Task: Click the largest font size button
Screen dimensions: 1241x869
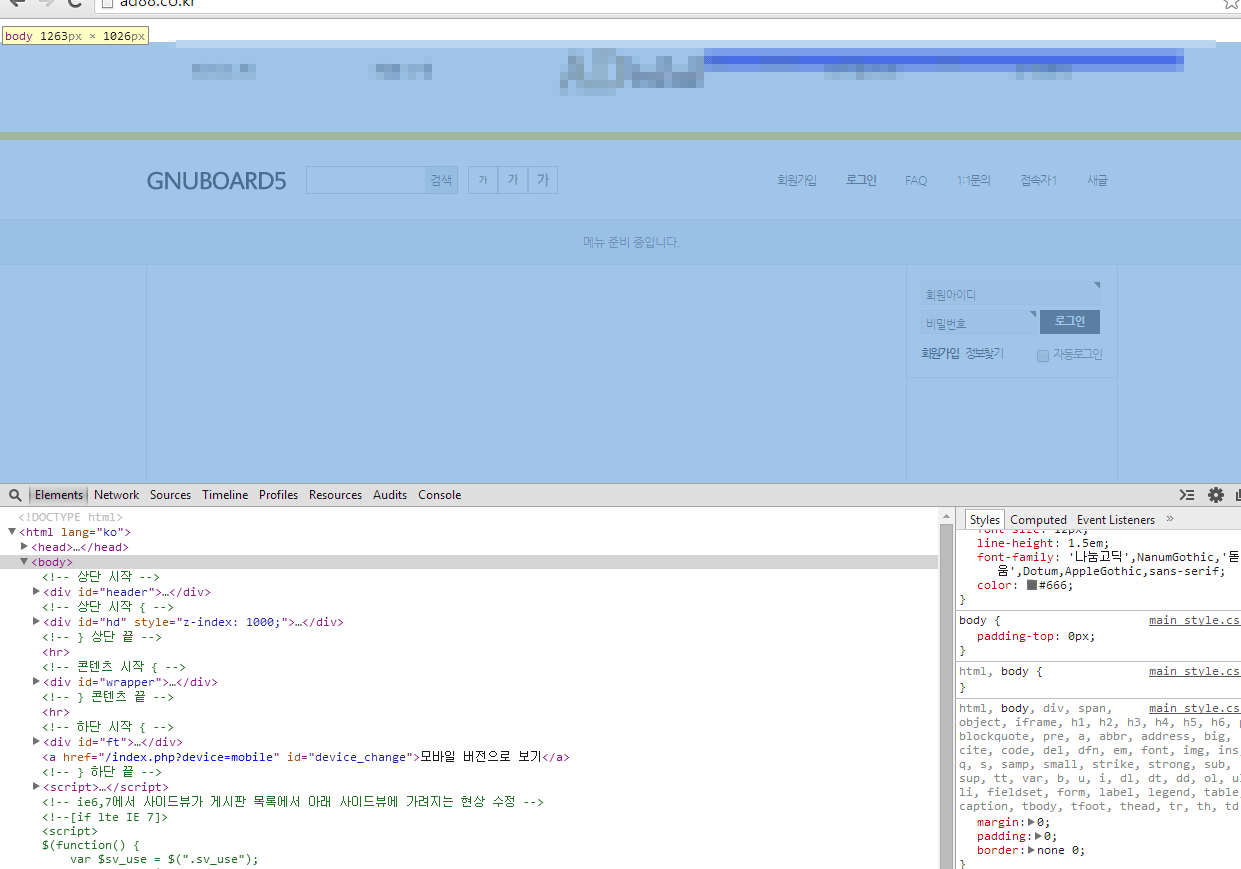Action: [x=543, y=180]
